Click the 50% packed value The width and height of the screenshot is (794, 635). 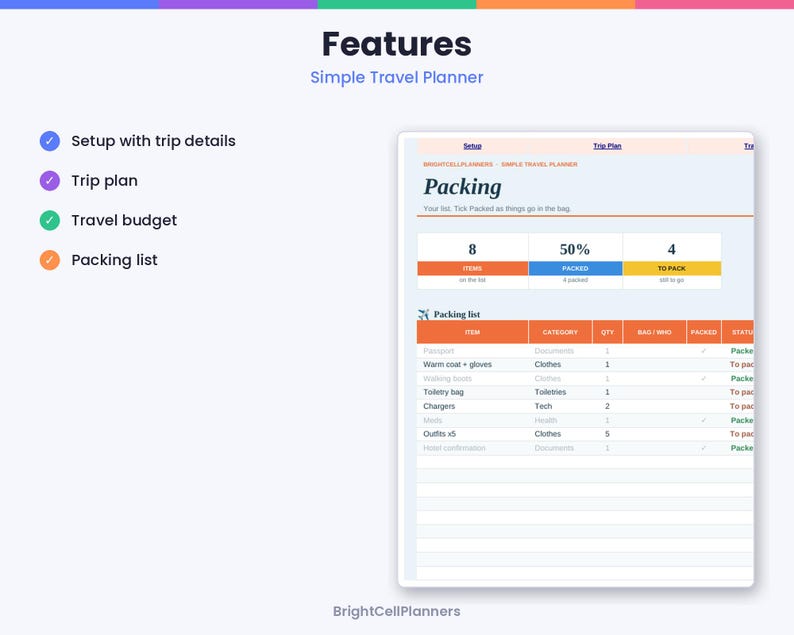[575, 249]
